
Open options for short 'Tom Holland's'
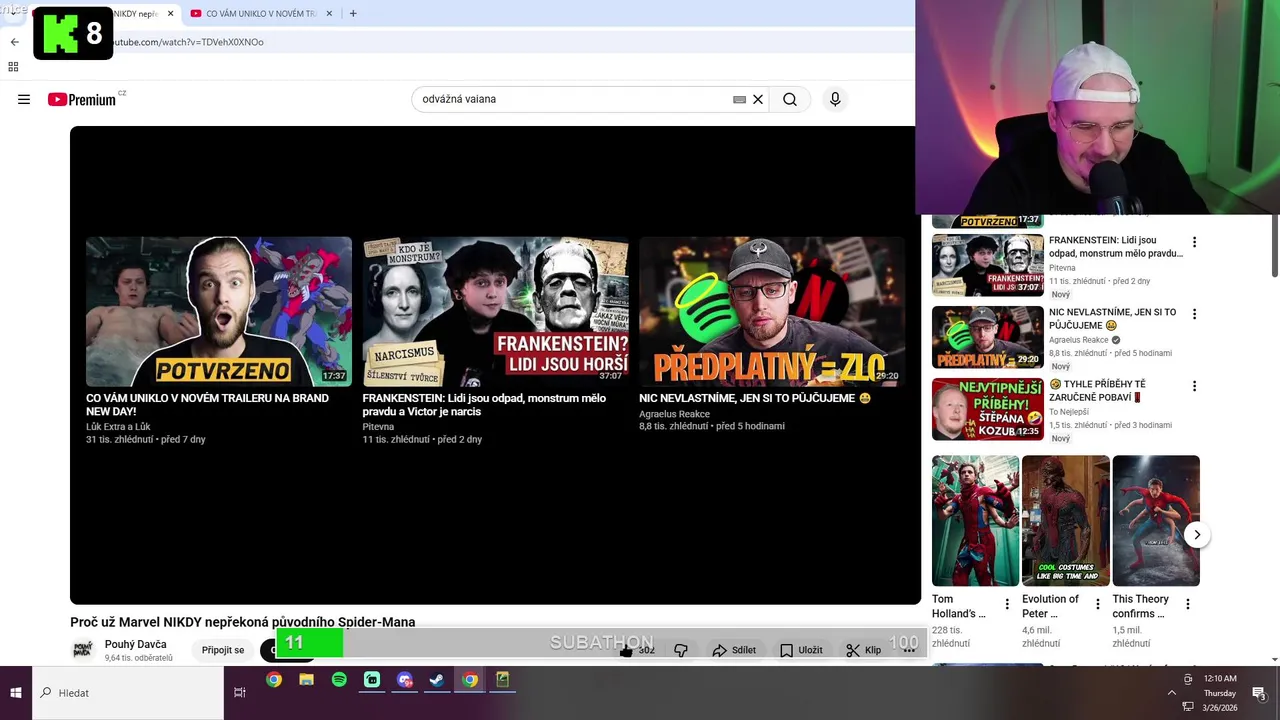pos(1007,604)
